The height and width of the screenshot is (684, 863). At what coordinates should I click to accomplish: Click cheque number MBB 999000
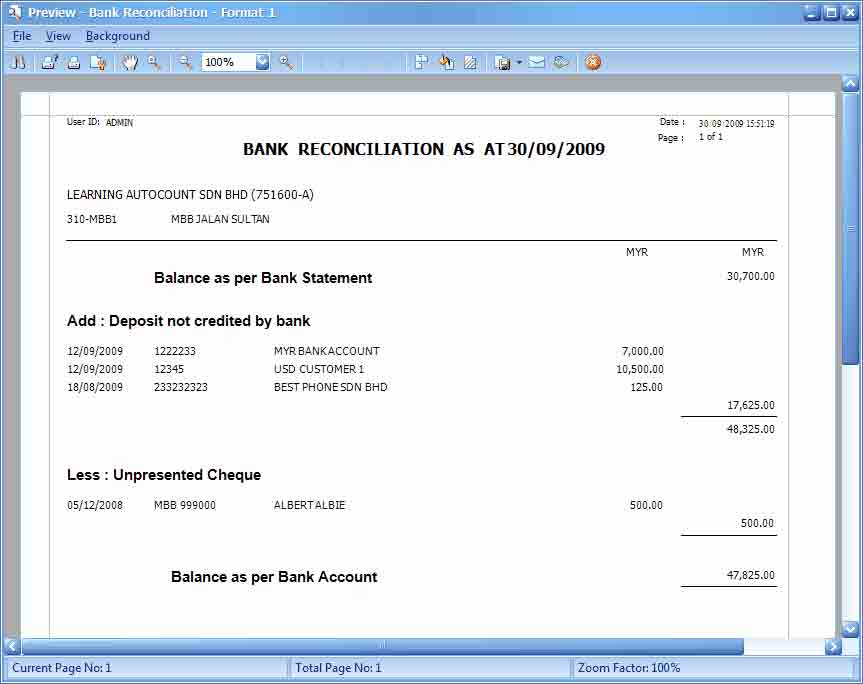(185, 505)
